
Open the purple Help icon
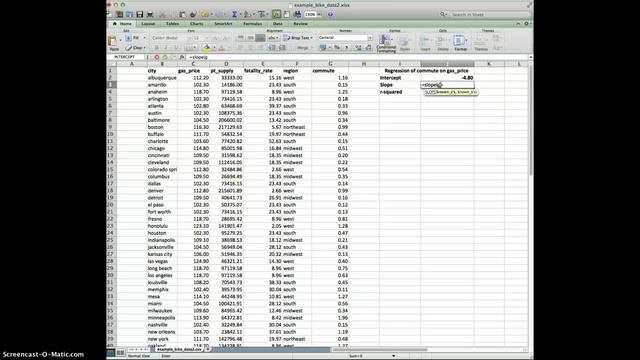point(330,14)
